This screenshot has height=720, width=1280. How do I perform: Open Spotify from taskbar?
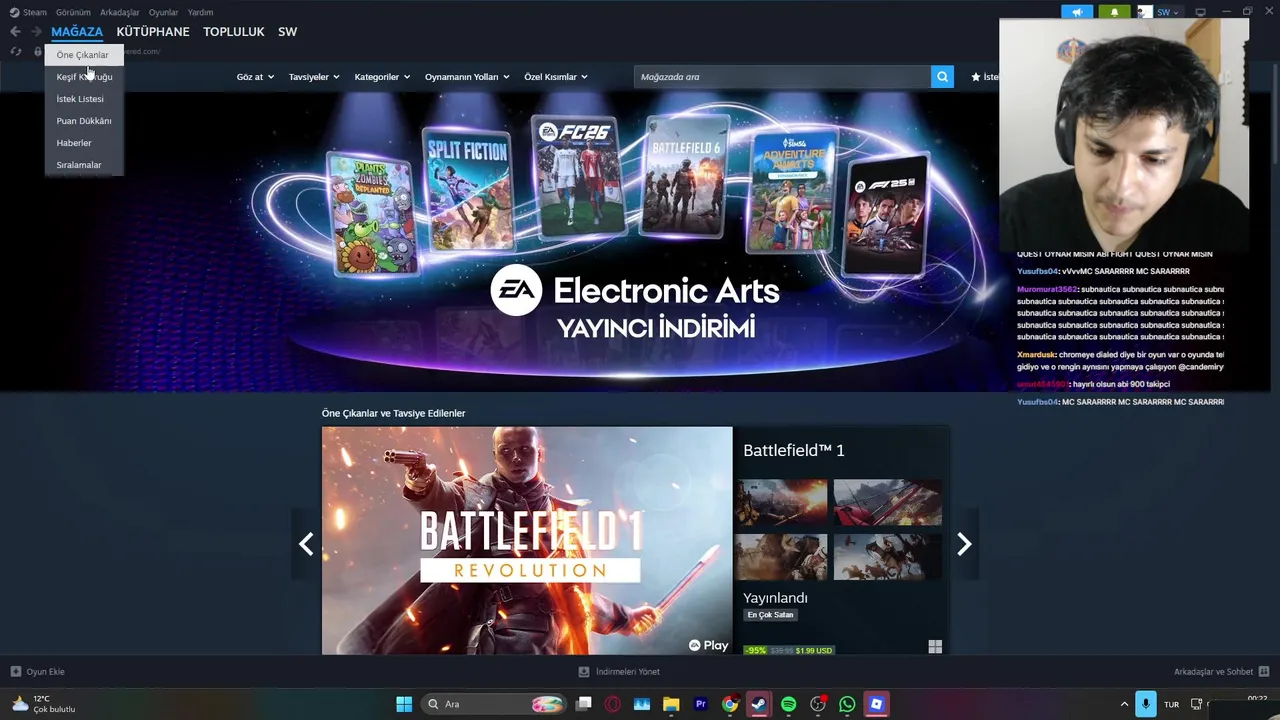pyautogui.click(x=788, y=704)
